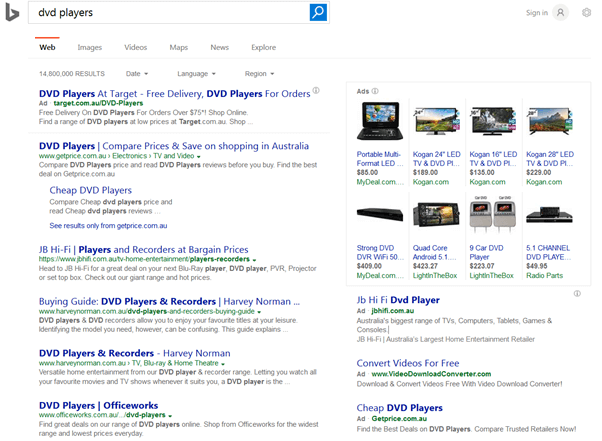Open Buying Guide DVD Players Harvey Norman result

coord(169,301)
